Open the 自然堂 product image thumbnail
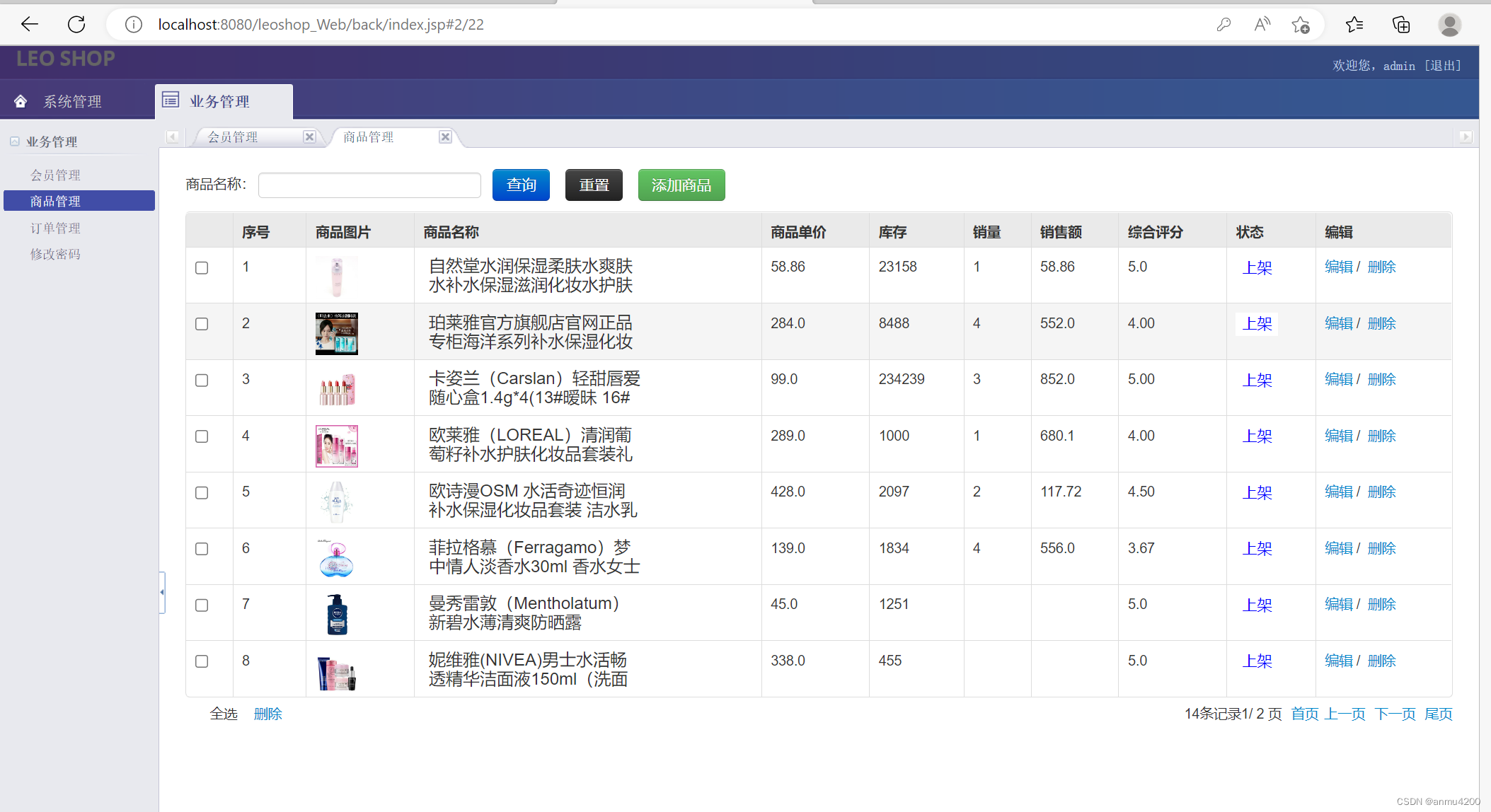Screen dimensions: 1491x812 (x=337, y=276)
